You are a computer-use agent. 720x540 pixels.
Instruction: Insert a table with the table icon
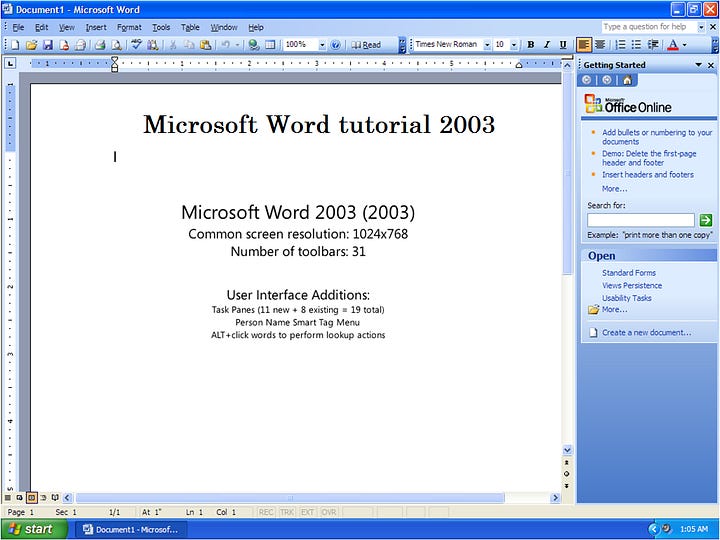tap(270, 45)
